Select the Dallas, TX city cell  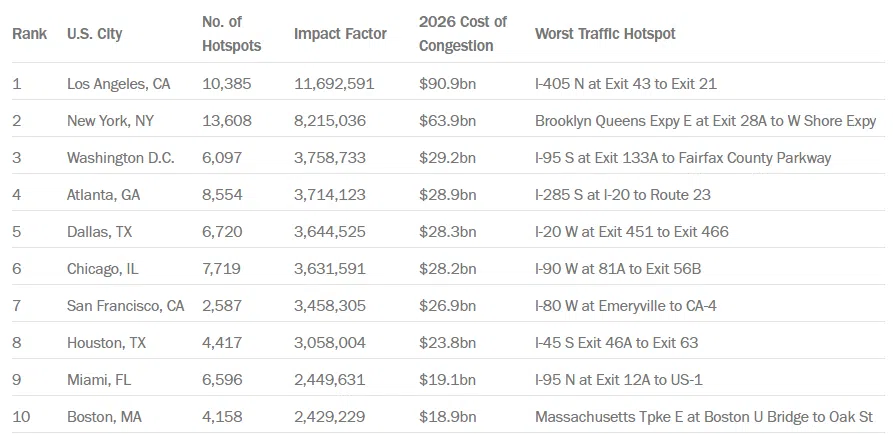(x=100, y=232)
